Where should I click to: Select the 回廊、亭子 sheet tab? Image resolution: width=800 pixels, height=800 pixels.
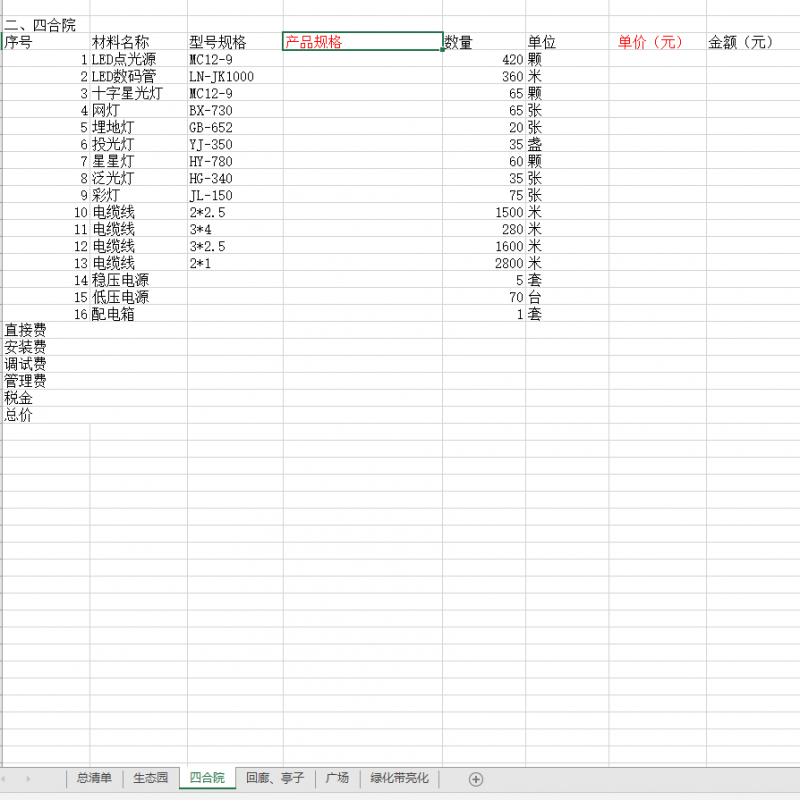click(275, 778)
